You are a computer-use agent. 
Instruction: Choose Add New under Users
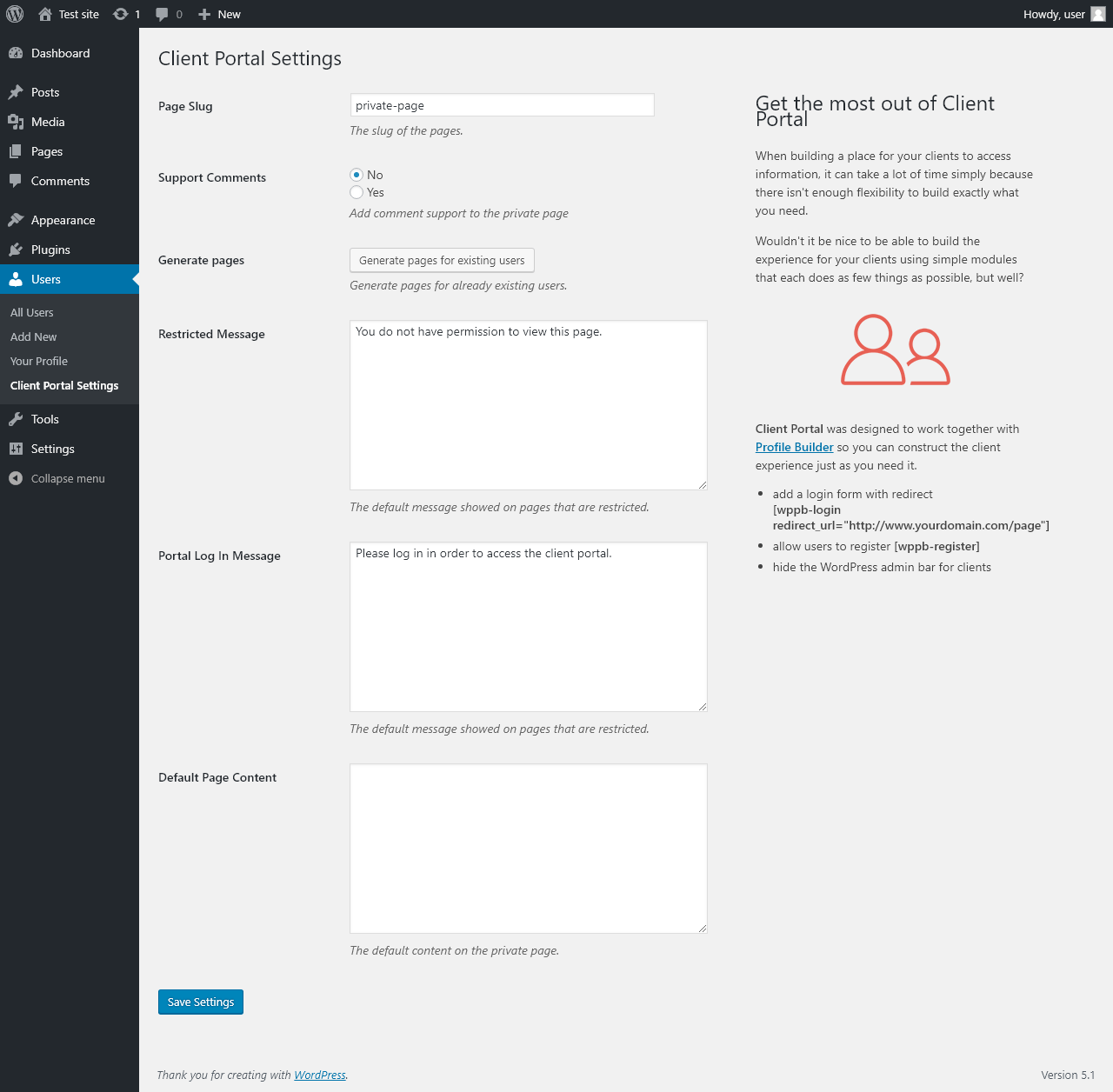pyautogui.click(x=34, y=336)
